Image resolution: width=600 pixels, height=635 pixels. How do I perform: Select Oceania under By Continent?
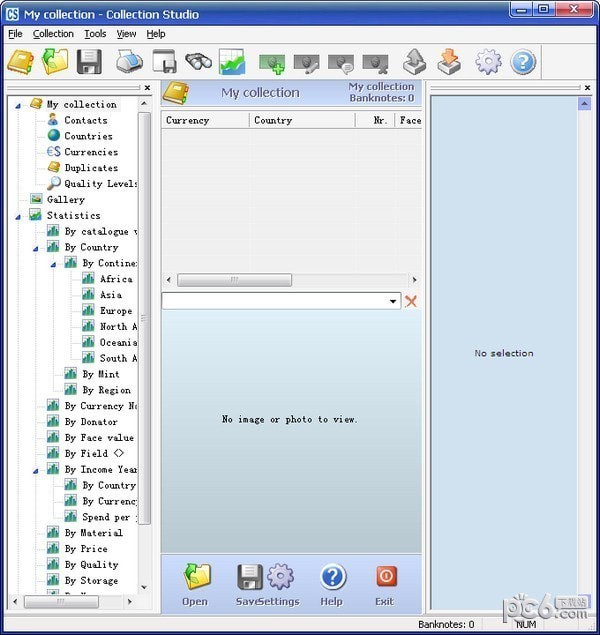pos(119,343)
